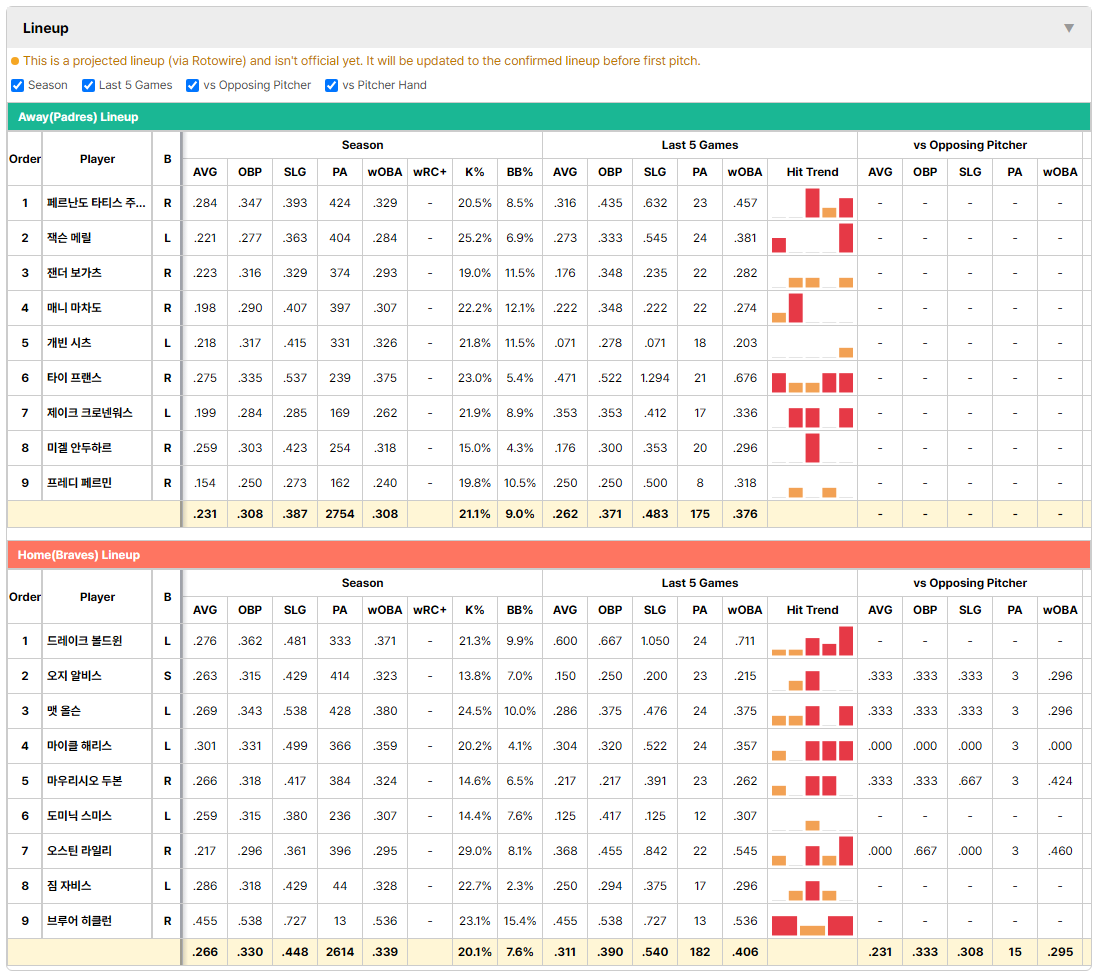Click the K% column header in Braves table

[475, 610]
